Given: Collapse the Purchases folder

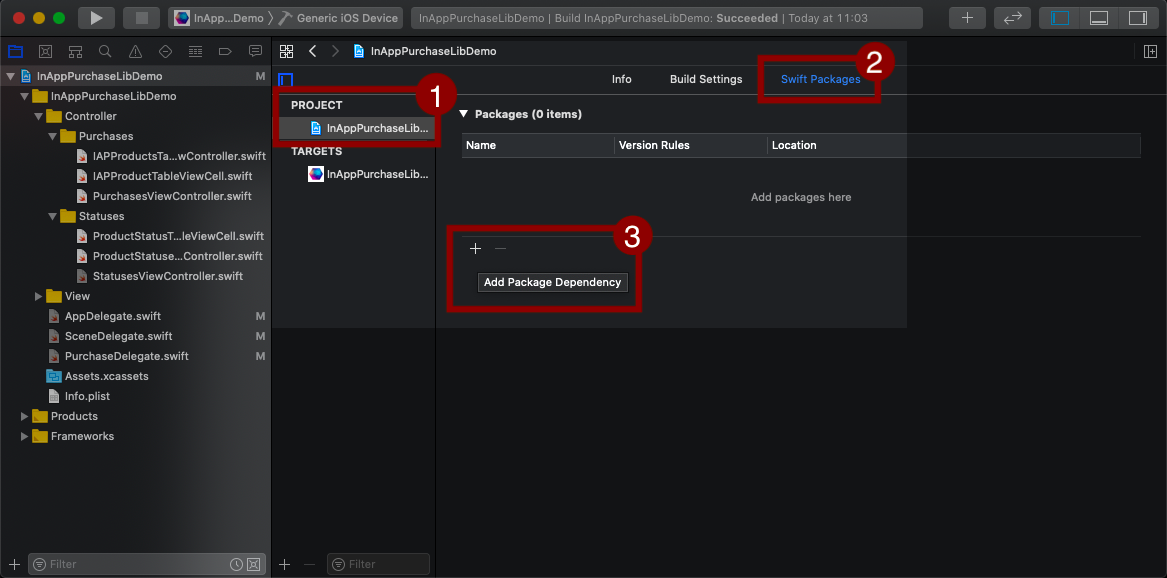Looking at the screenshot, I should coord(53,137).
